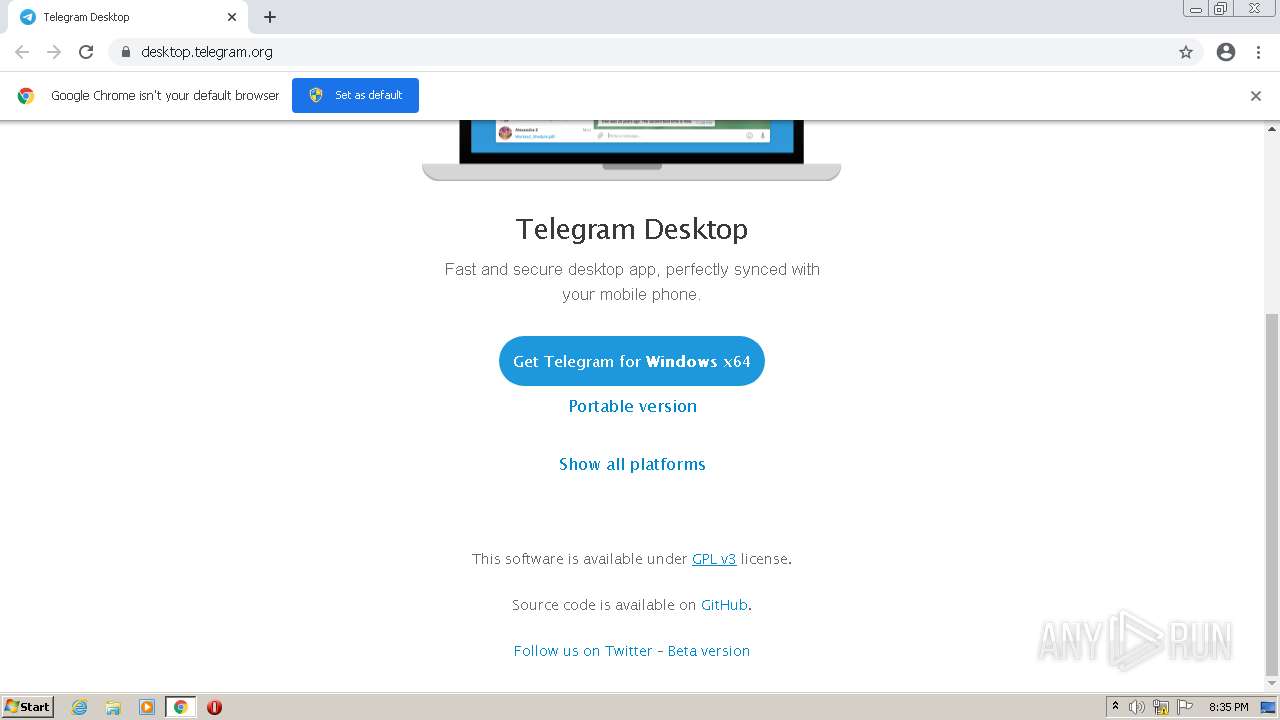Click the padlock site info icon
Screen dimensions: 1280x720
point(125,52)
